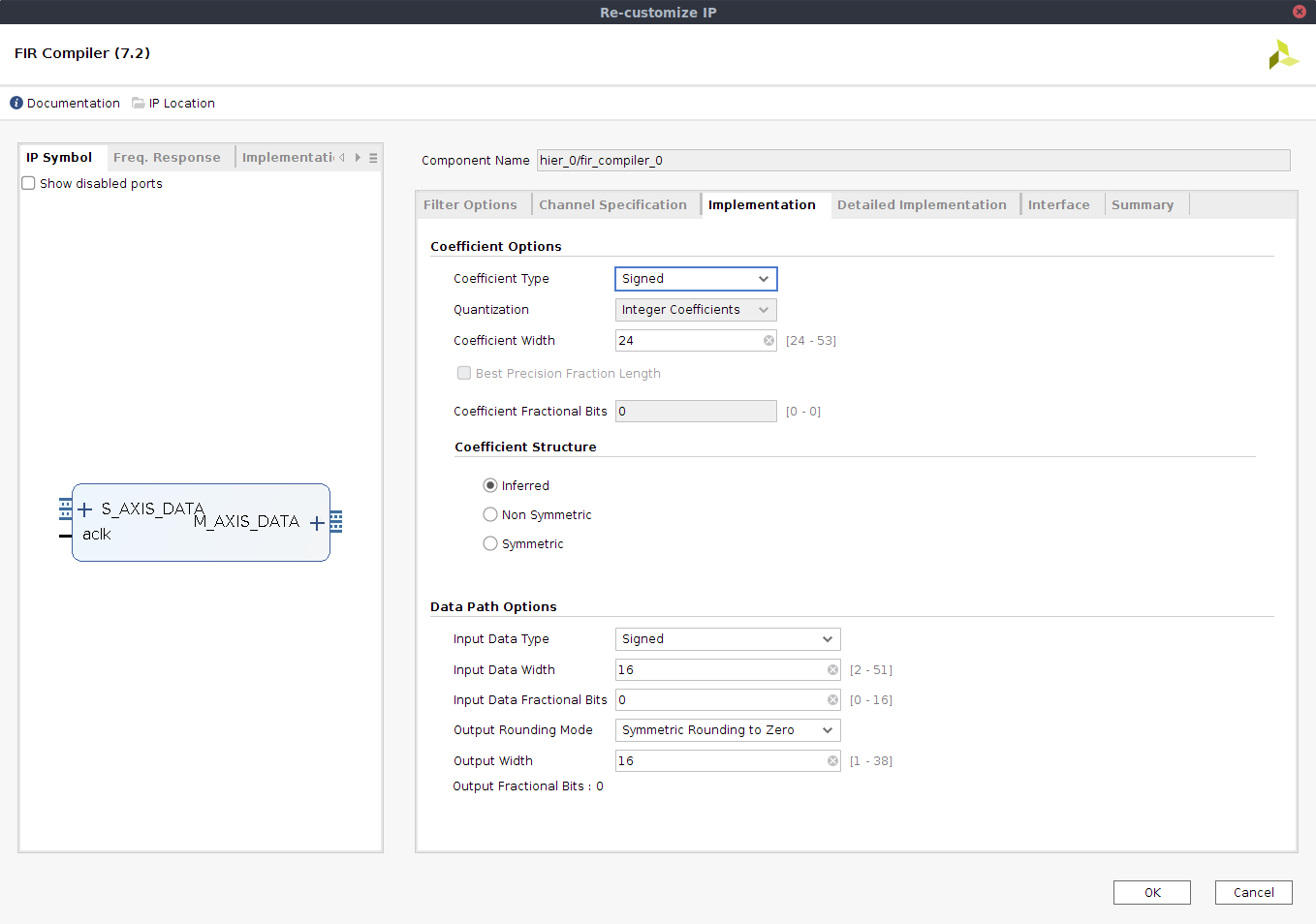The image size is (1316, 924).
Task: Select Inferred coefficient structure
Action: click(490, 485)
